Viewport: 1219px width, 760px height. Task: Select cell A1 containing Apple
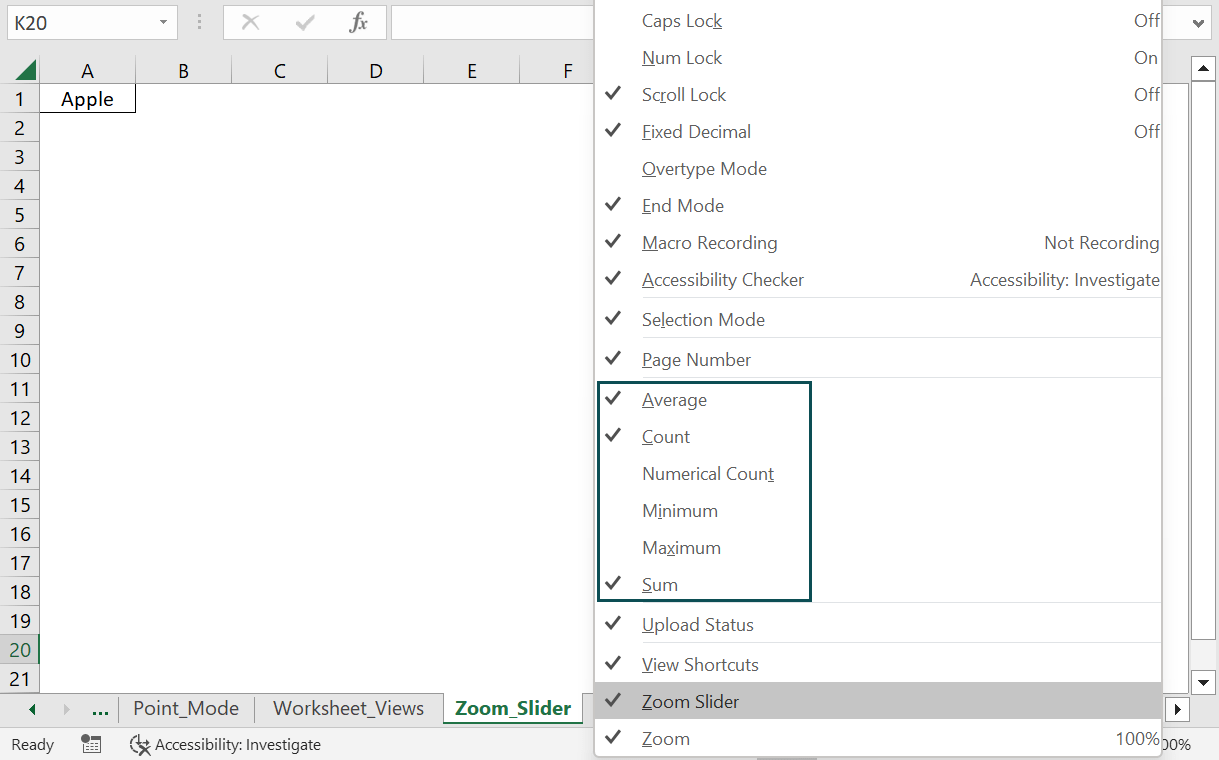point(87,99)
